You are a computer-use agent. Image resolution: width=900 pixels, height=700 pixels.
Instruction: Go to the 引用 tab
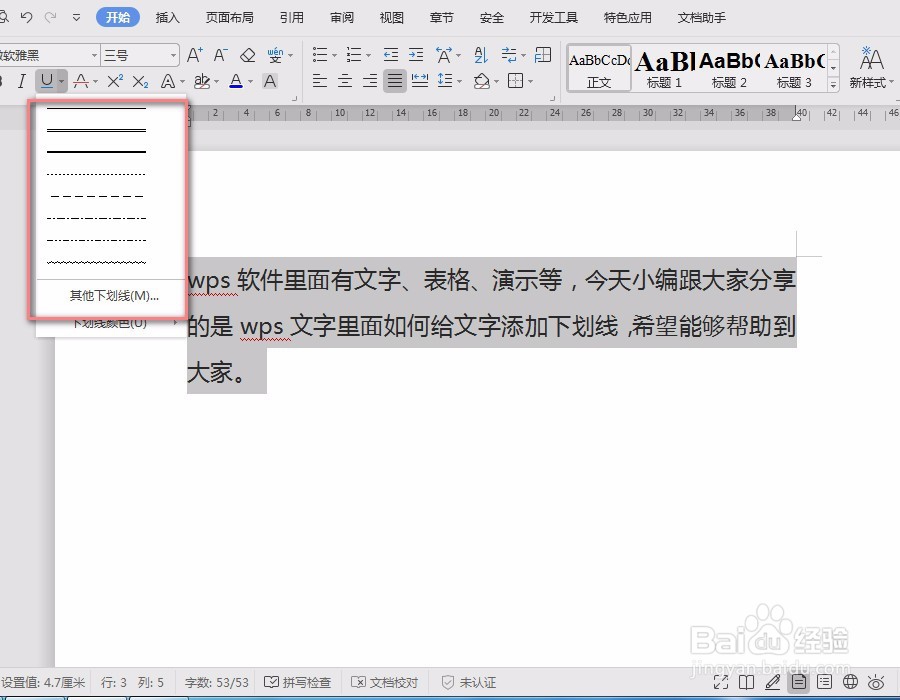[292, 18]
